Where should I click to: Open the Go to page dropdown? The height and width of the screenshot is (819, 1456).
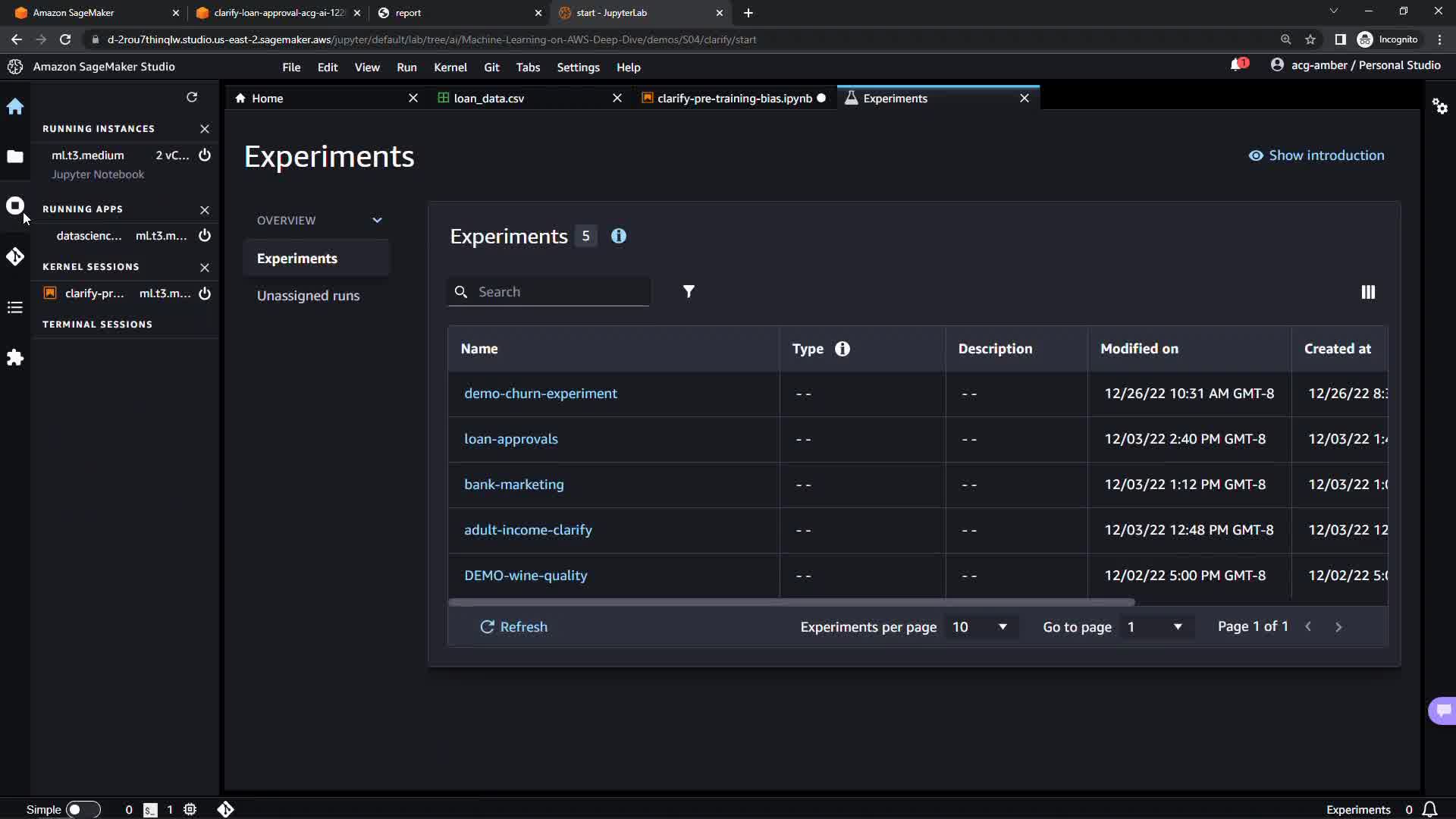[x=1154, y=627]
